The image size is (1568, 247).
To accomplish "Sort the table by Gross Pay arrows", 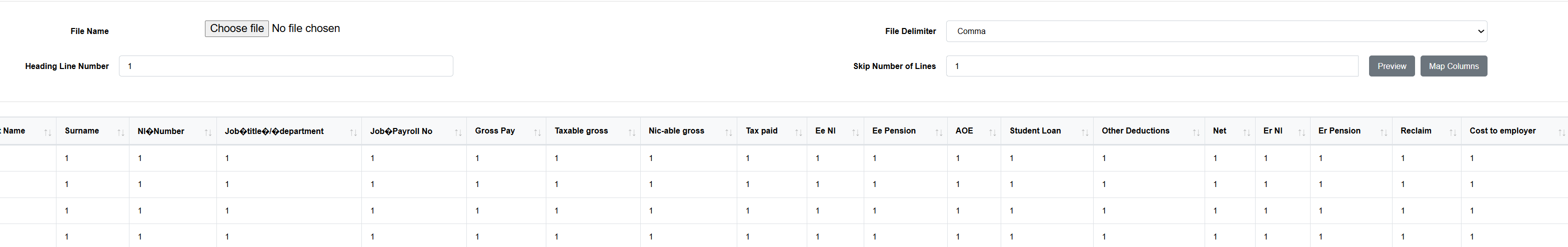I will 537,132.
